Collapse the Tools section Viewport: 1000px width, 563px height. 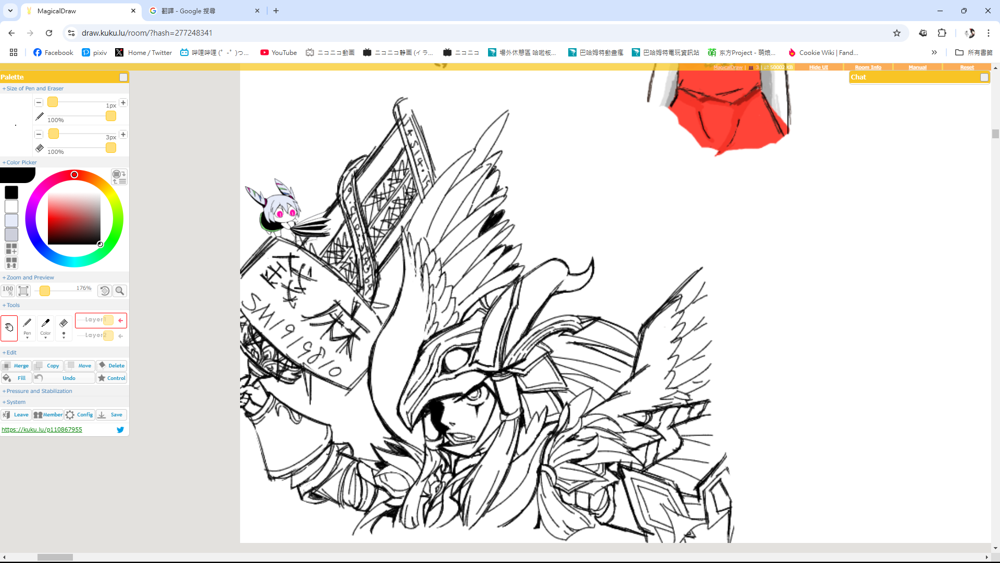11,305
